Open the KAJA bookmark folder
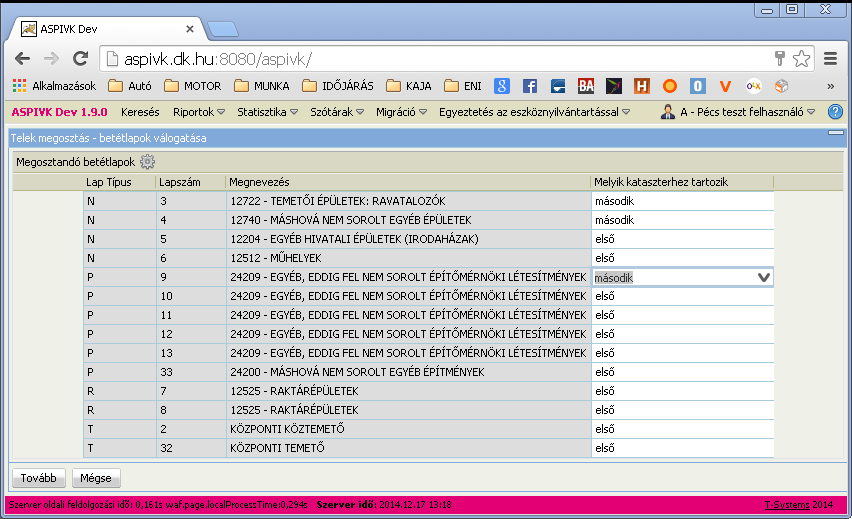Image resolution: width=852 pixels, height=519 pixels. pos(409,86)
